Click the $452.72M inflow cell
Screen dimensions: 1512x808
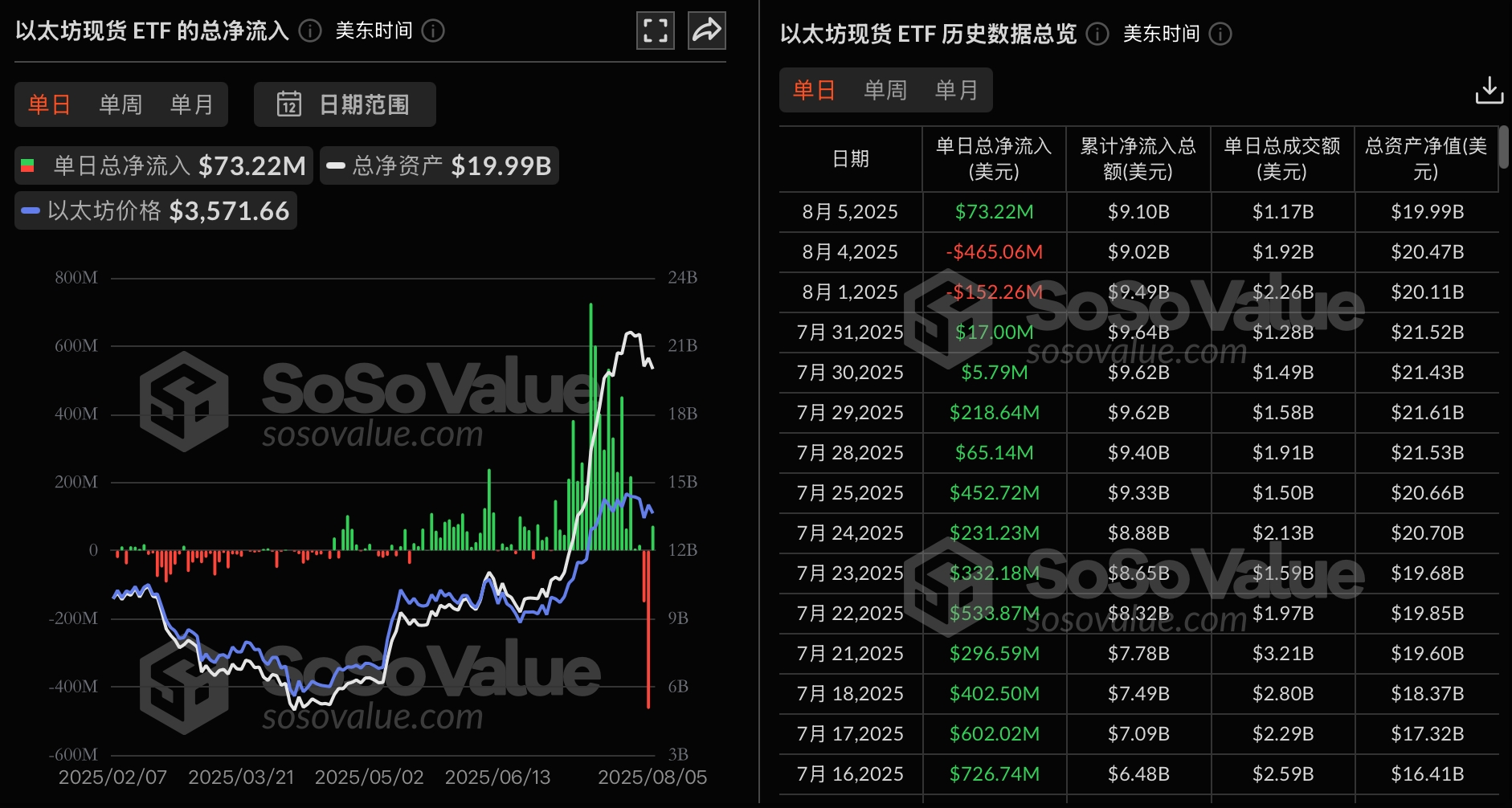click(994, 493)
